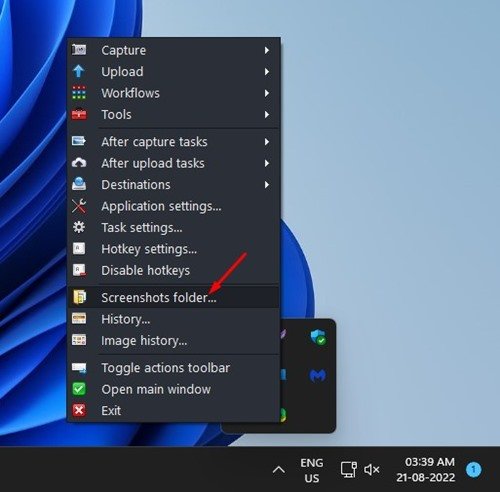Toggle actions toolbar from menu

pyautogui.click(x=173, y=368)
